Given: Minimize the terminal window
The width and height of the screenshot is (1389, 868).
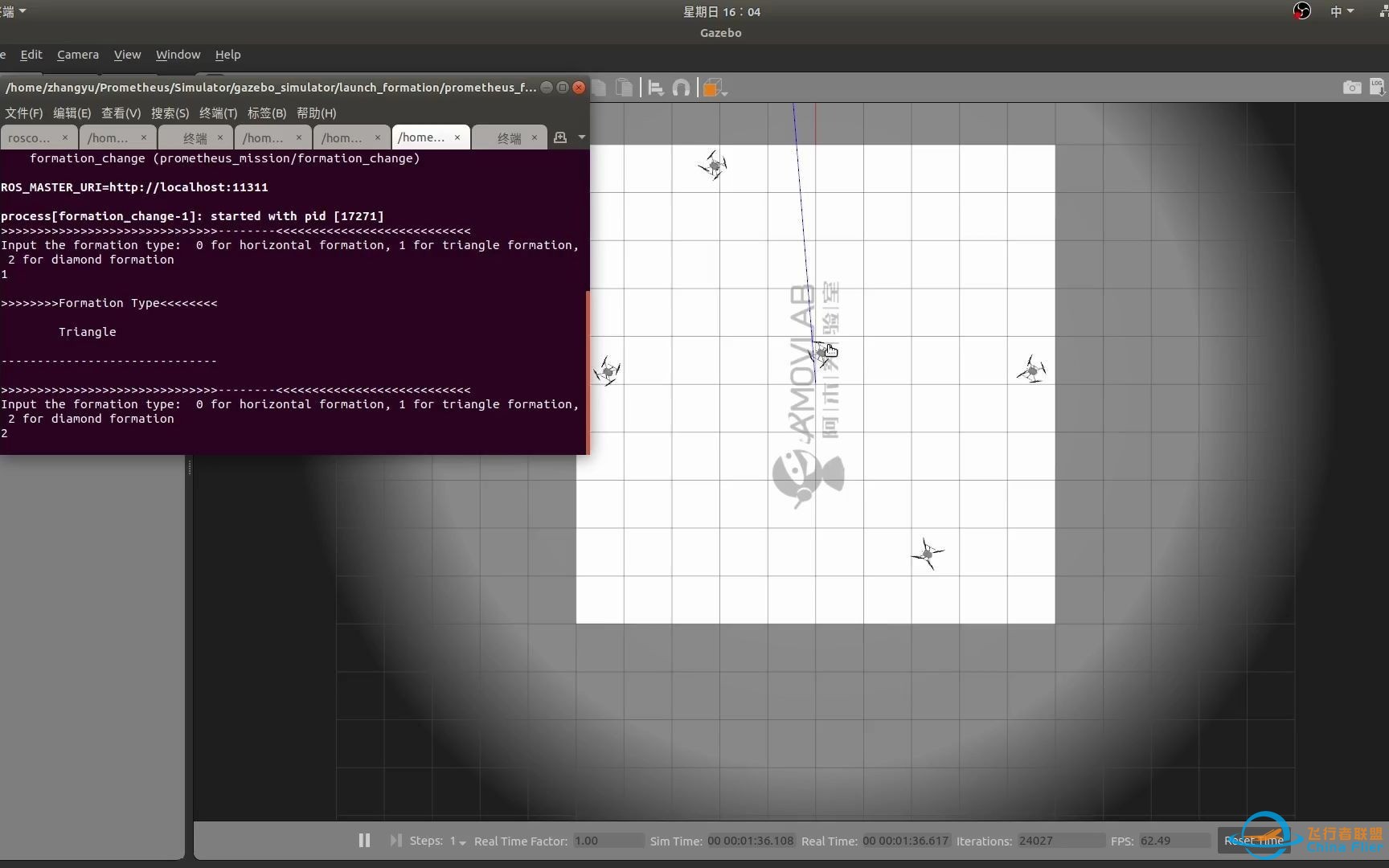Looking at the screenshot, I should tap(547, 87).
